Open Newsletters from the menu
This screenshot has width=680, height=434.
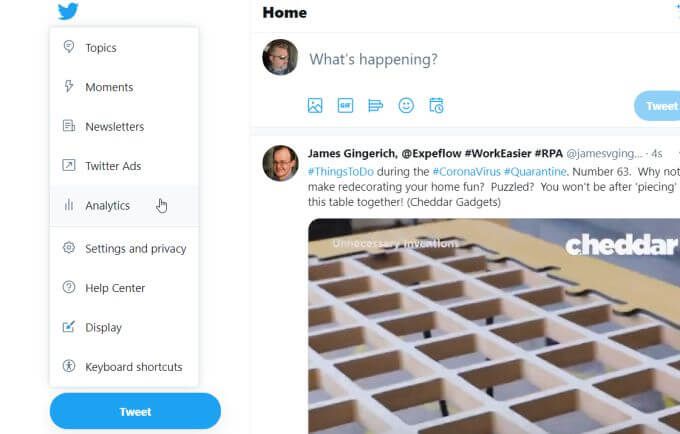(124, 126)
